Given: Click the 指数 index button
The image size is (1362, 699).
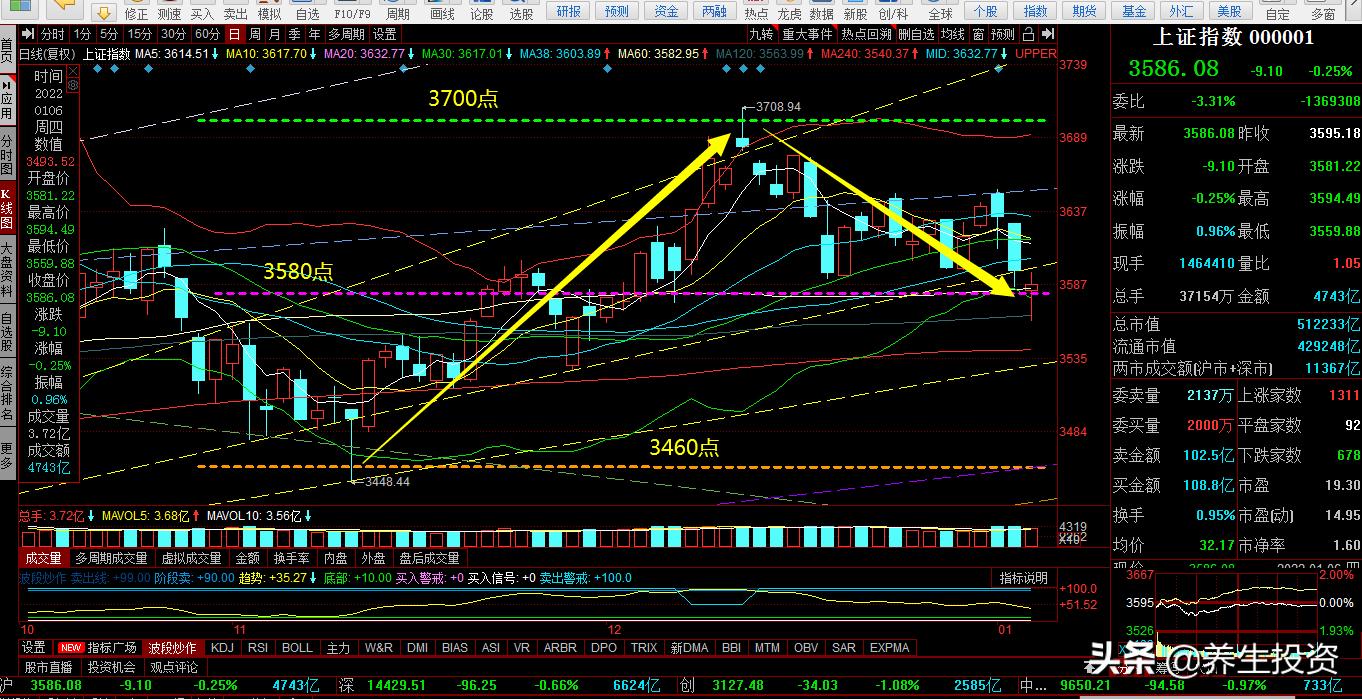Looking at the screenshot, I should pos(1035,11).
